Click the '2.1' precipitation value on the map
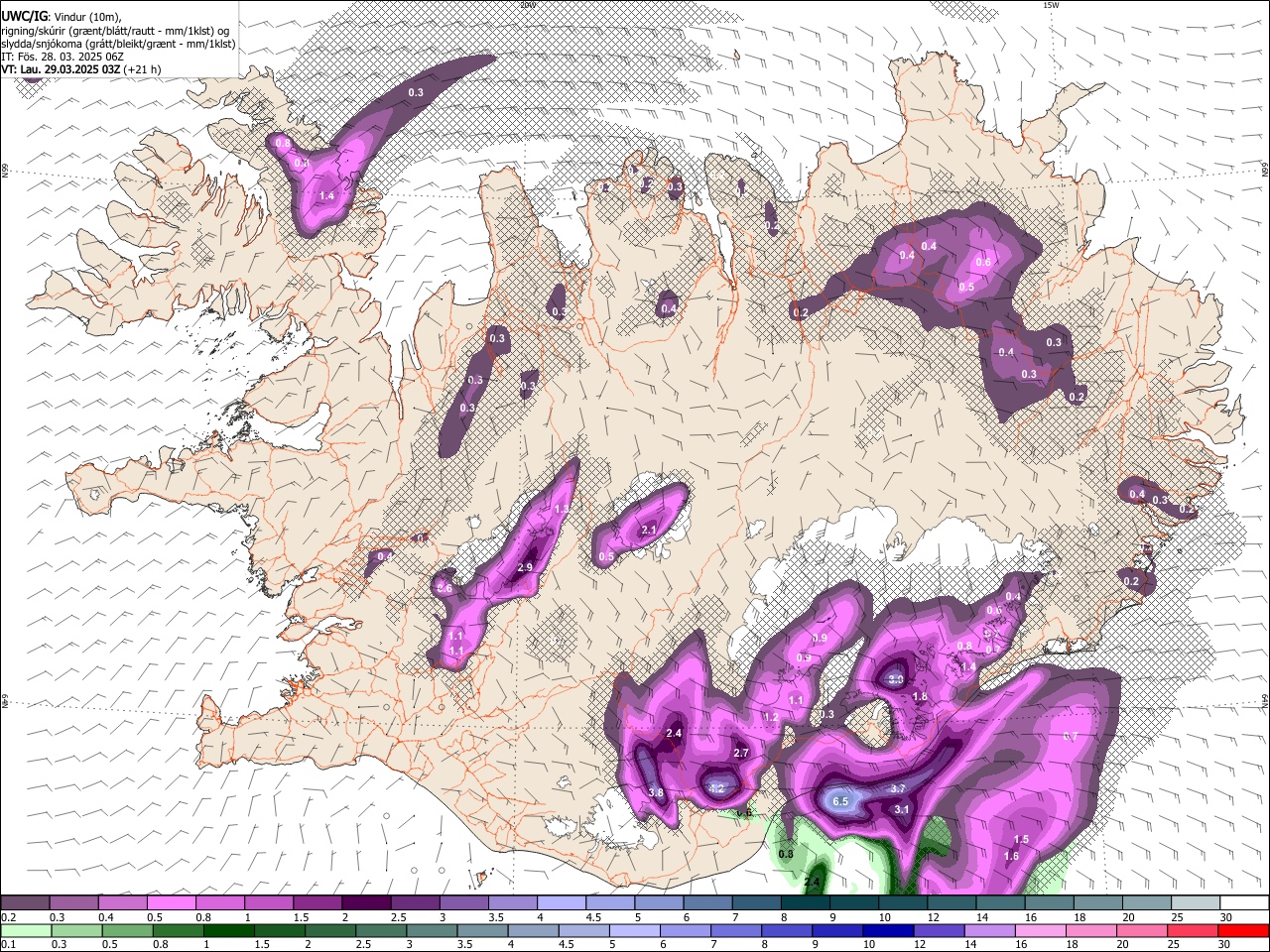Viewport: 1270px width, 952px height. (x=649, y=531)
